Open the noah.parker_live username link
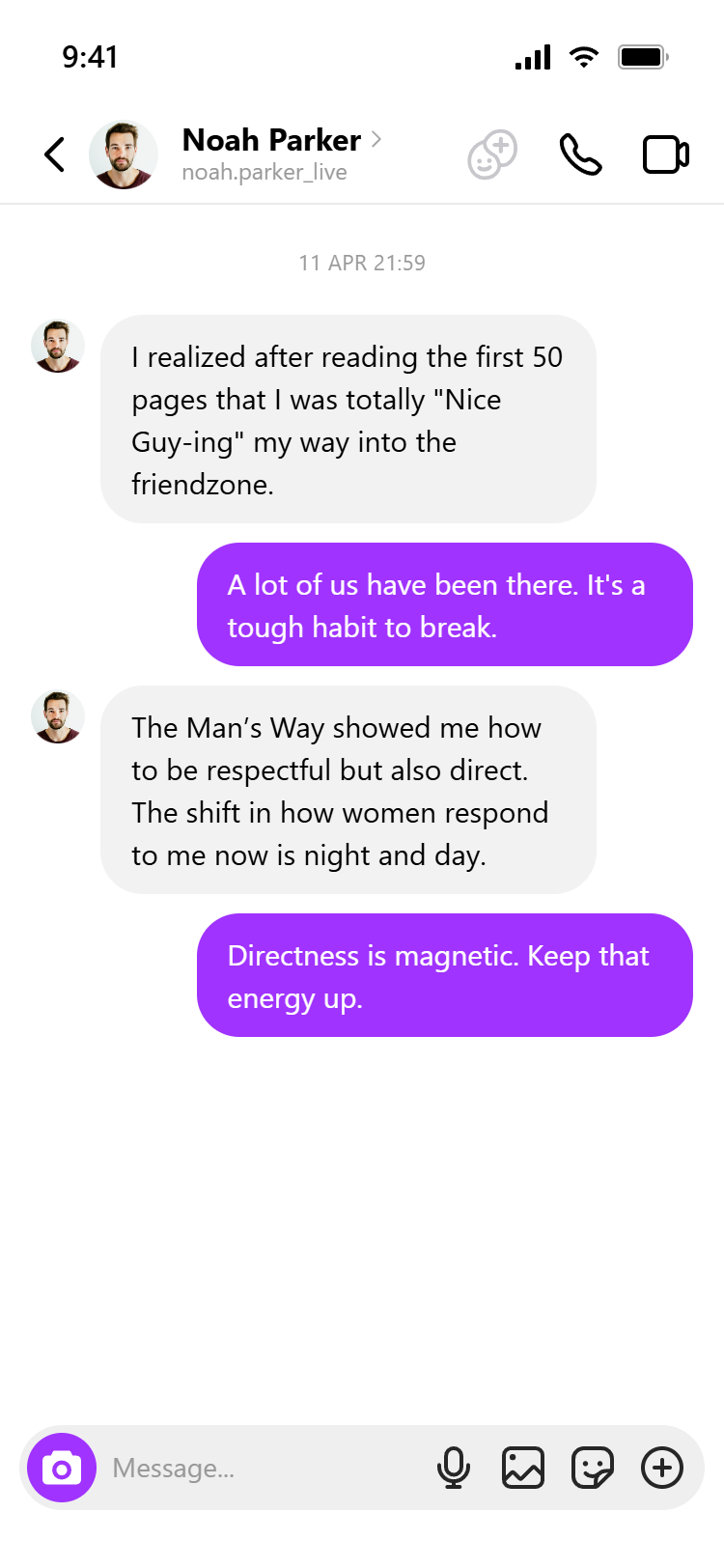The width and height of the screenshot is (724, 1568). (x=265, y=173)
